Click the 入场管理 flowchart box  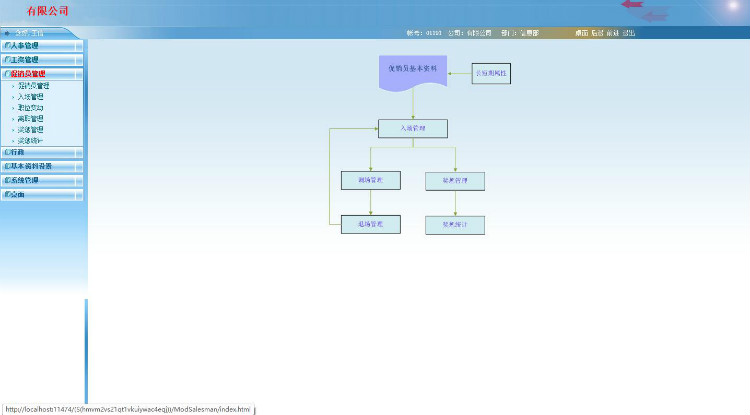(413, 129)
